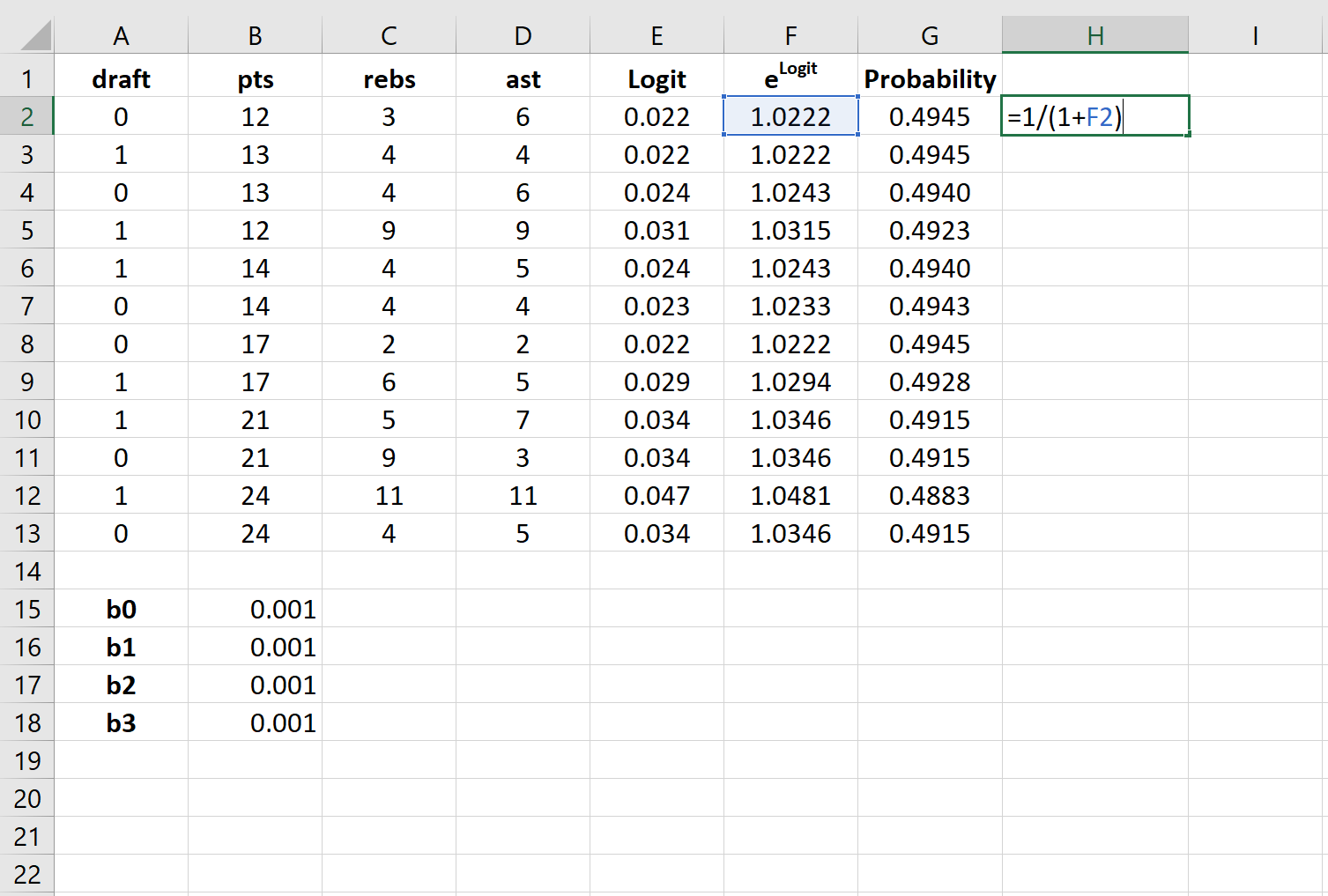Select the b0 label cell
This screenshot has height=896, width=1328.
(x=121, y=610)
